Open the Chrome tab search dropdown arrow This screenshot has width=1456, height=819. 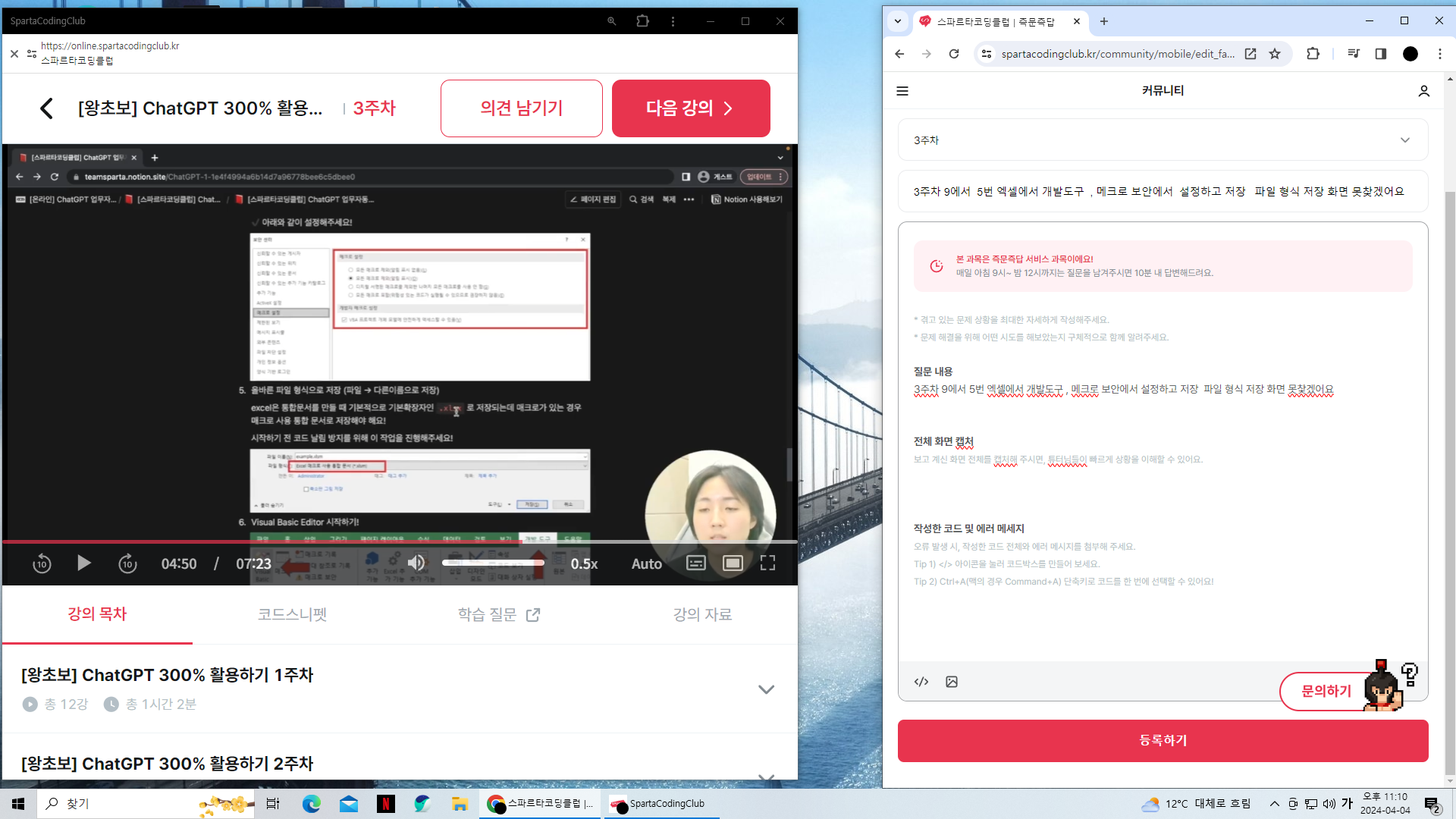(898, 21)
